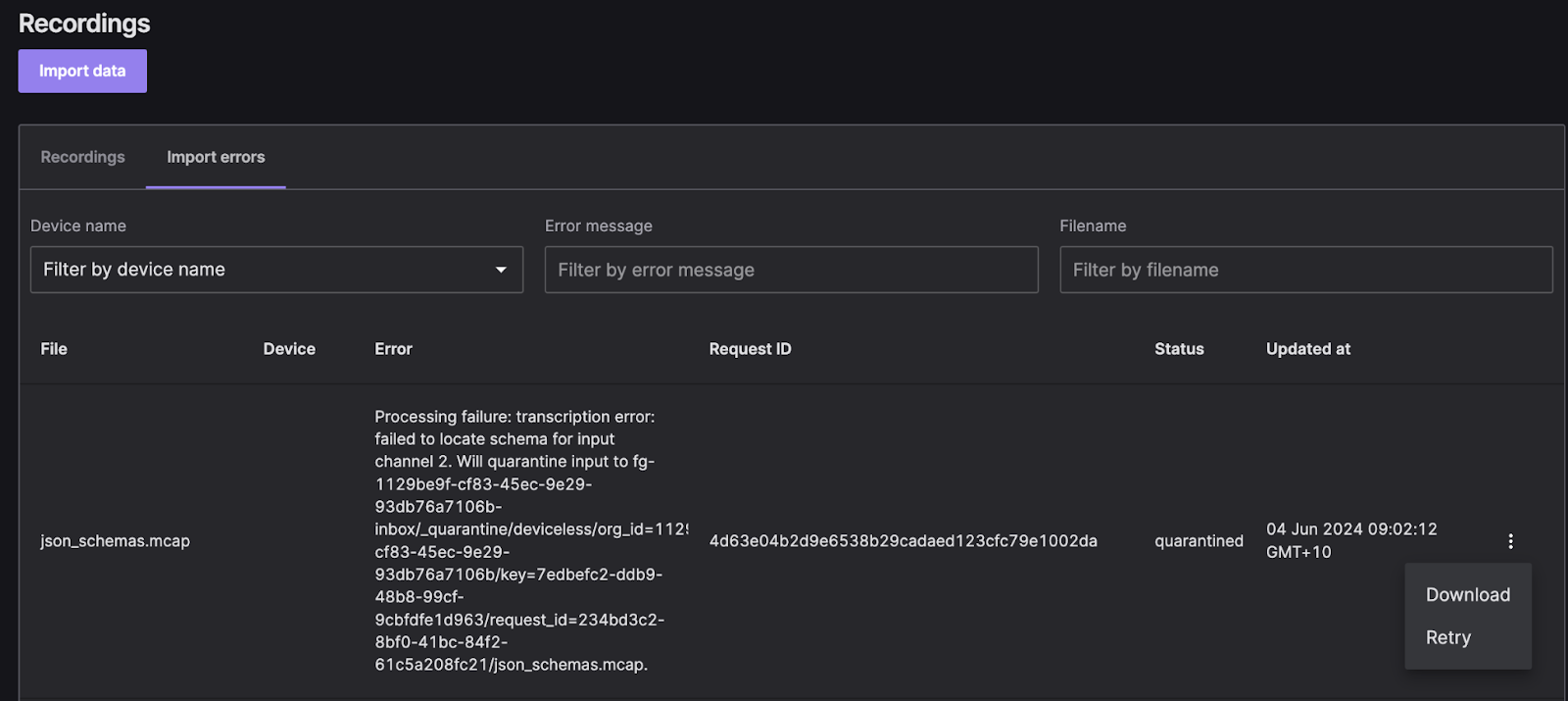Click the Status column header

click(1179, 349)
